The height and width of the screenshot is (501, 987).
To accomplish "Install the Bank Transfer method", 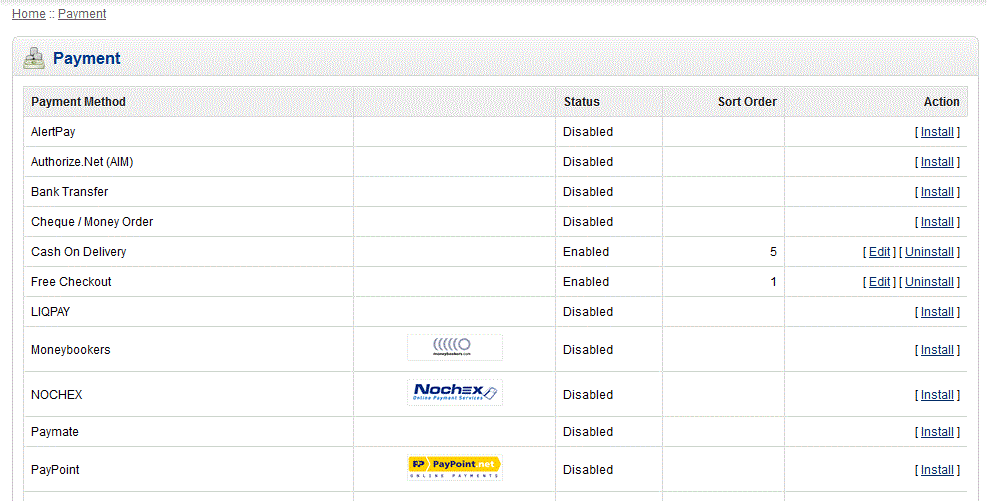I will [x=937, y=192].
